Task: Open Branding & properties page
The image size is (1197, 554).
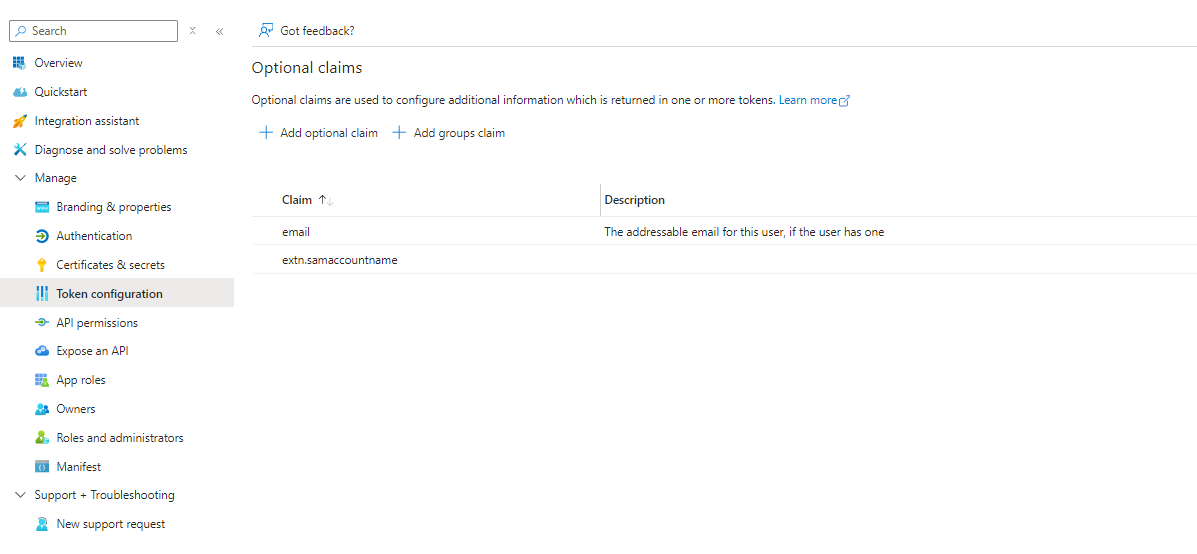Action: click(113, 207)
